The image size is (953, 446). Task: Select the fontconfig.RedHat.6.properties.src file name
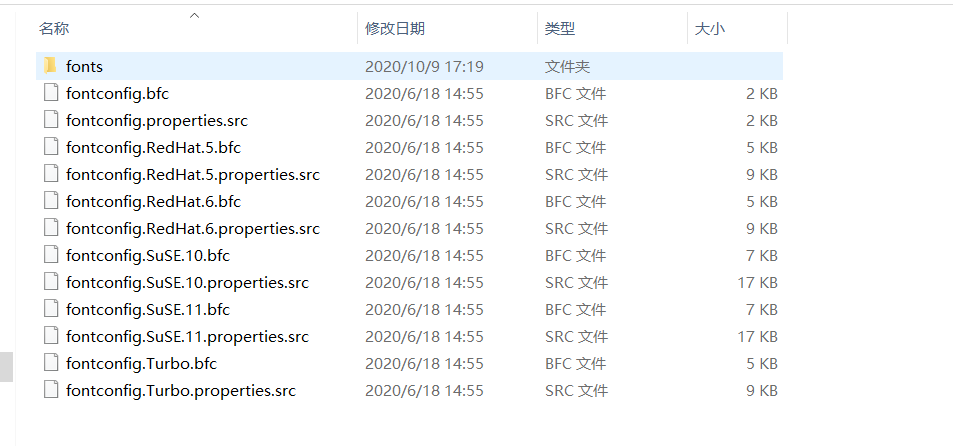pos(193,228)
